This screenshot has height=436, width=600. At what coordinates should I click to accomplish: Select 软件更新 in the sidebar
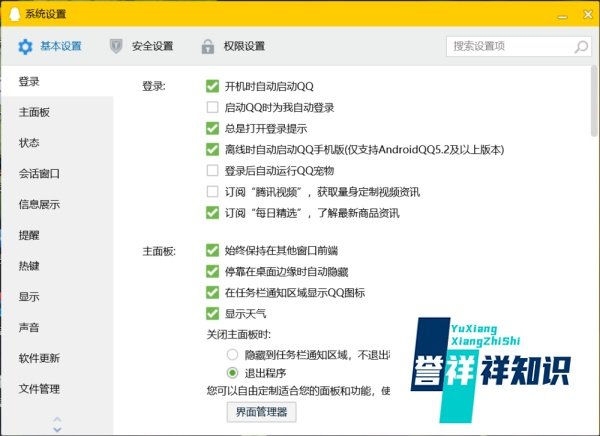pos(57,358)
